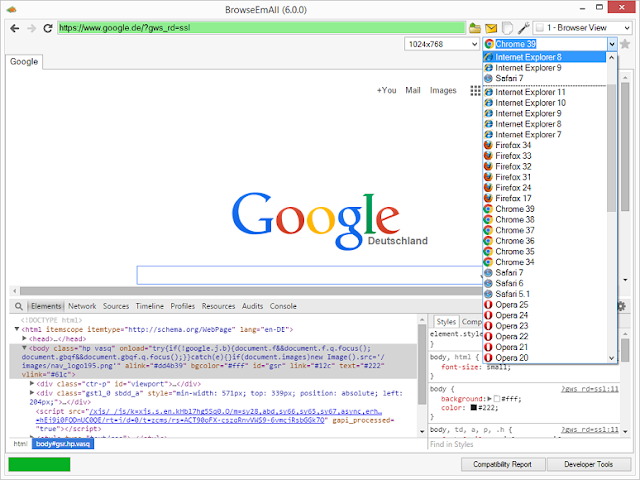Click the Compatibility Report button
This screenshot has height=480, width=640.
point(502,464)
